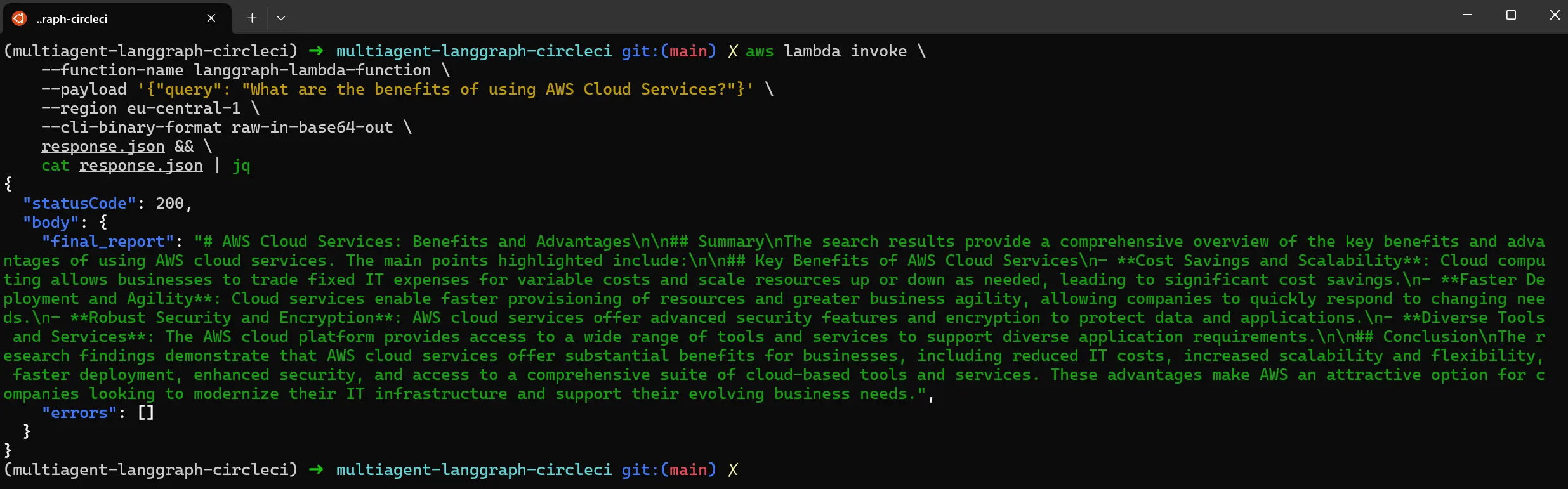Click the X icon inside the '..raph-circleci' tab
Viewport: 1568px width, 489px height.
tap(211, 18)
